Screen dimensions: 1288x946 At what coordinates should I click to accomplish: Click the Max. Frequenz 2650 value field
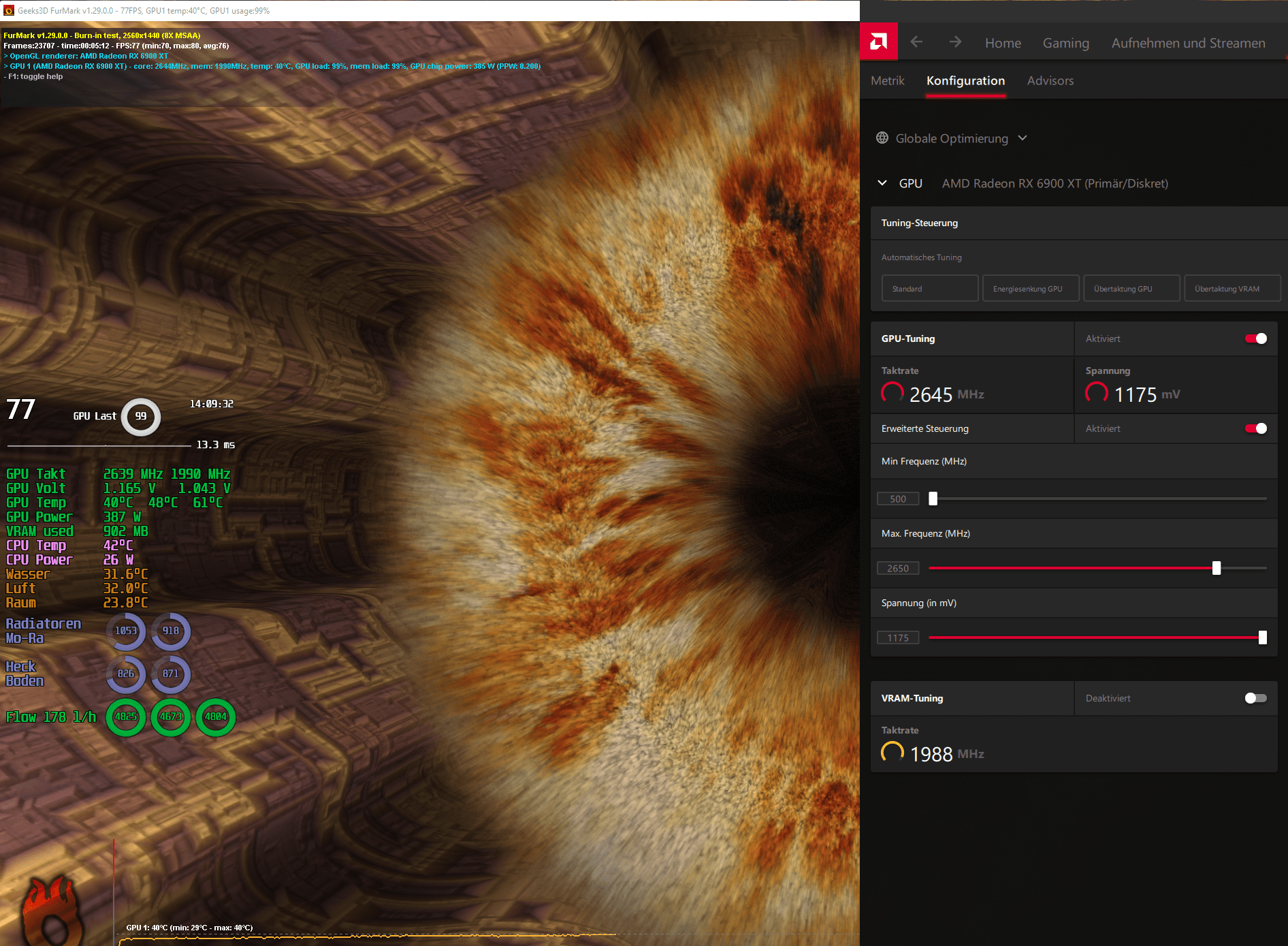(x=898, y=568)
